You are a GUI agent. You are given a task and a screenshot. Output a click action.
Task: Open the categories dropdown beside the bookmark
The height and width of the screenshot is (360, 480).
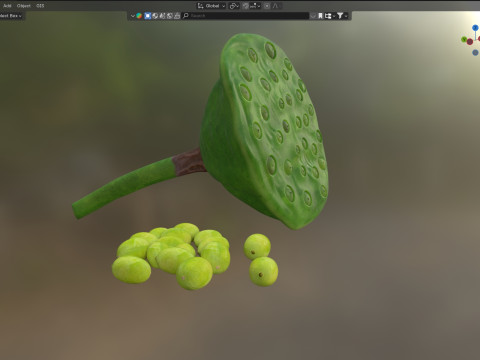[330, 16]
